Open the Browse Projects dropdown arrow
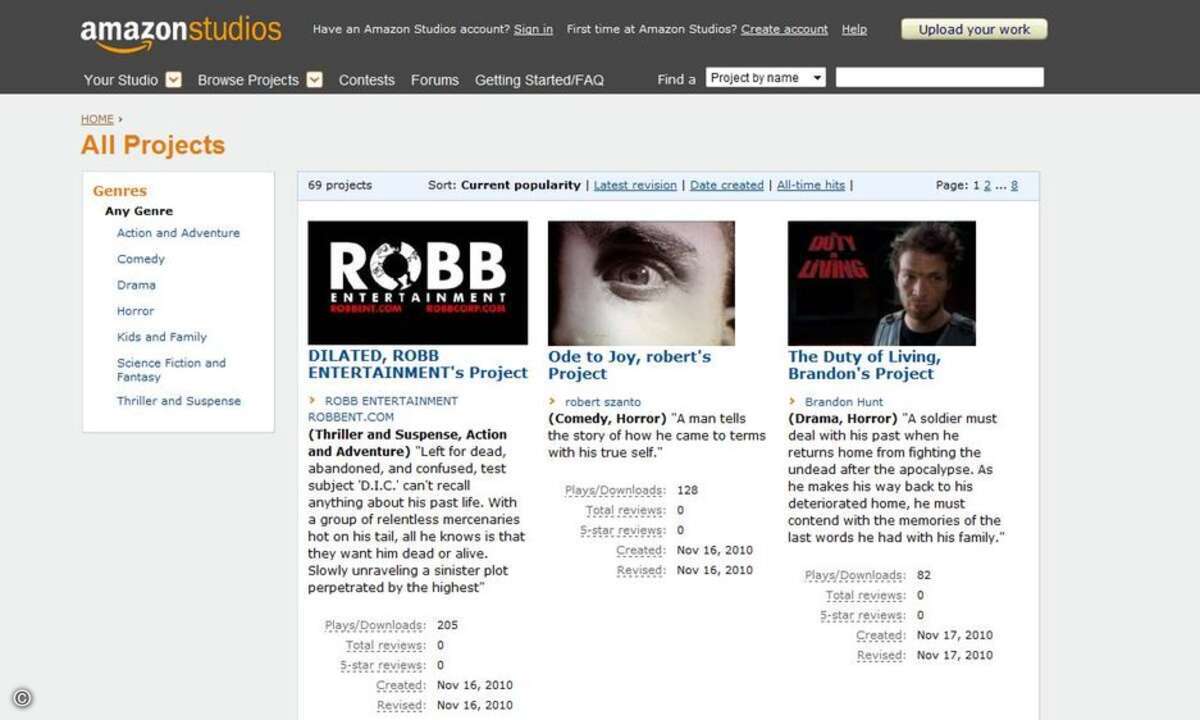The width and height of the screenshot is (1200, 720). pyautogui.click(x=315, y=79)
